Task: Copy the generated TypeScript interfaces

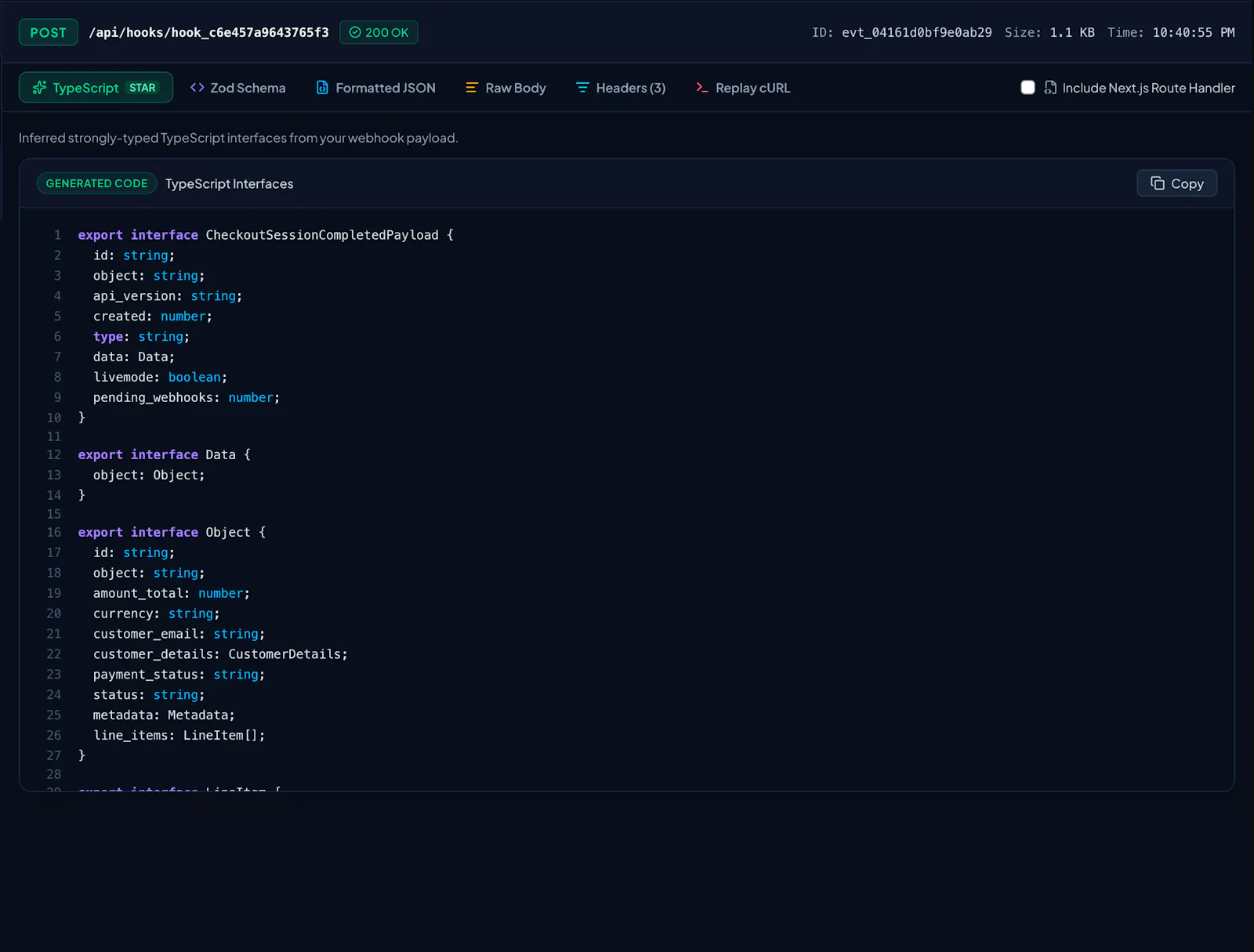Action: coord(1176,183)
